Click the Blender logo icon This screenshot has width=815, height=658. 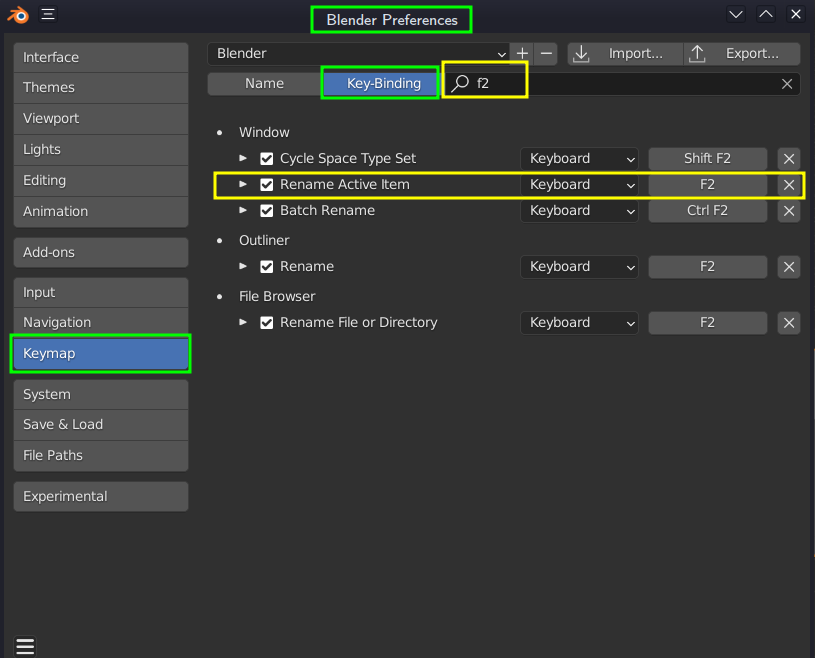click(x=18, y=15)
